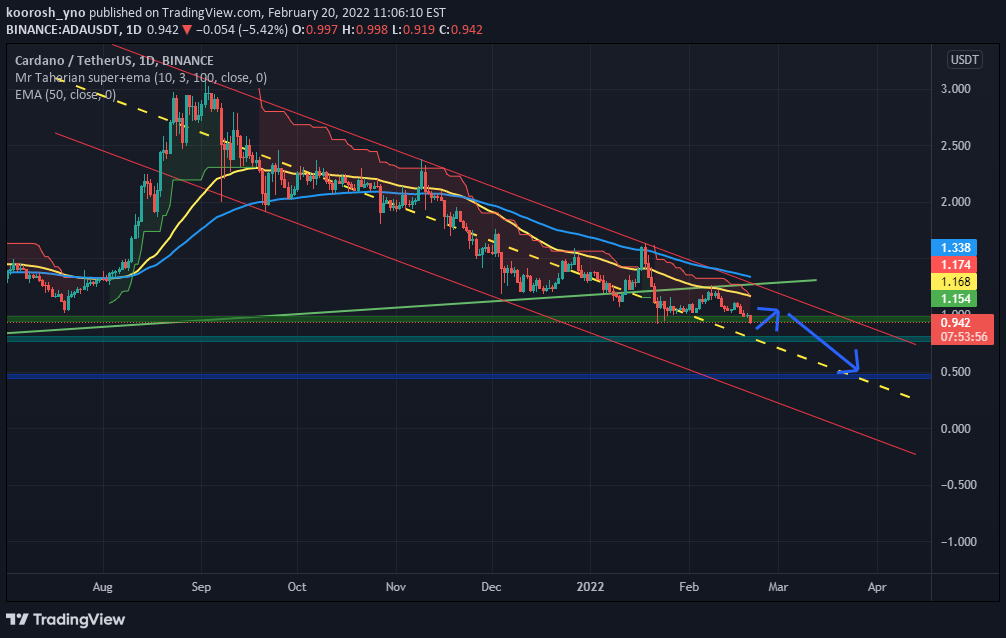Click the yellow 1.168 price label
Screen dimensions: 1006x638
coord(955,282)
